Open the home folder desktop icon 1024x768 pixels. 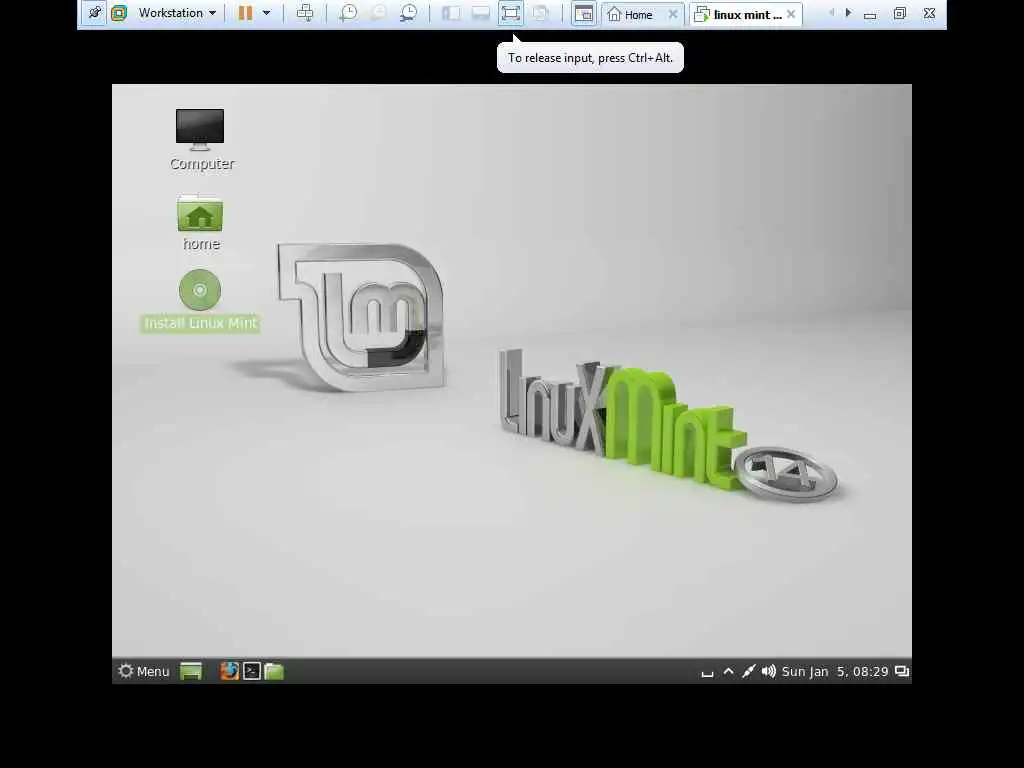click(x=200, y=222)
